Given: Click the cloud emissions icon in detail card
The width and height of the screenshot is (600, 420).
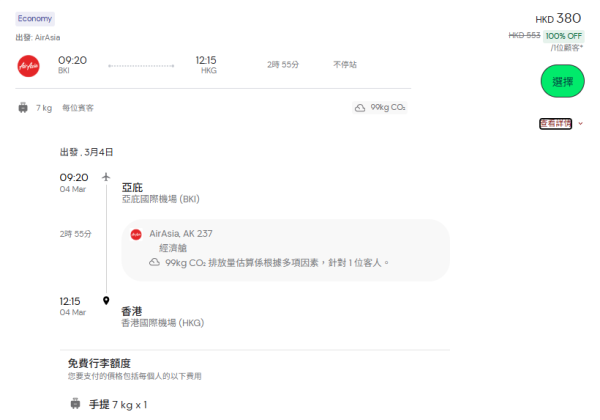Looking at the screenshot, I should pyautogui.click(x=155, y=262).
